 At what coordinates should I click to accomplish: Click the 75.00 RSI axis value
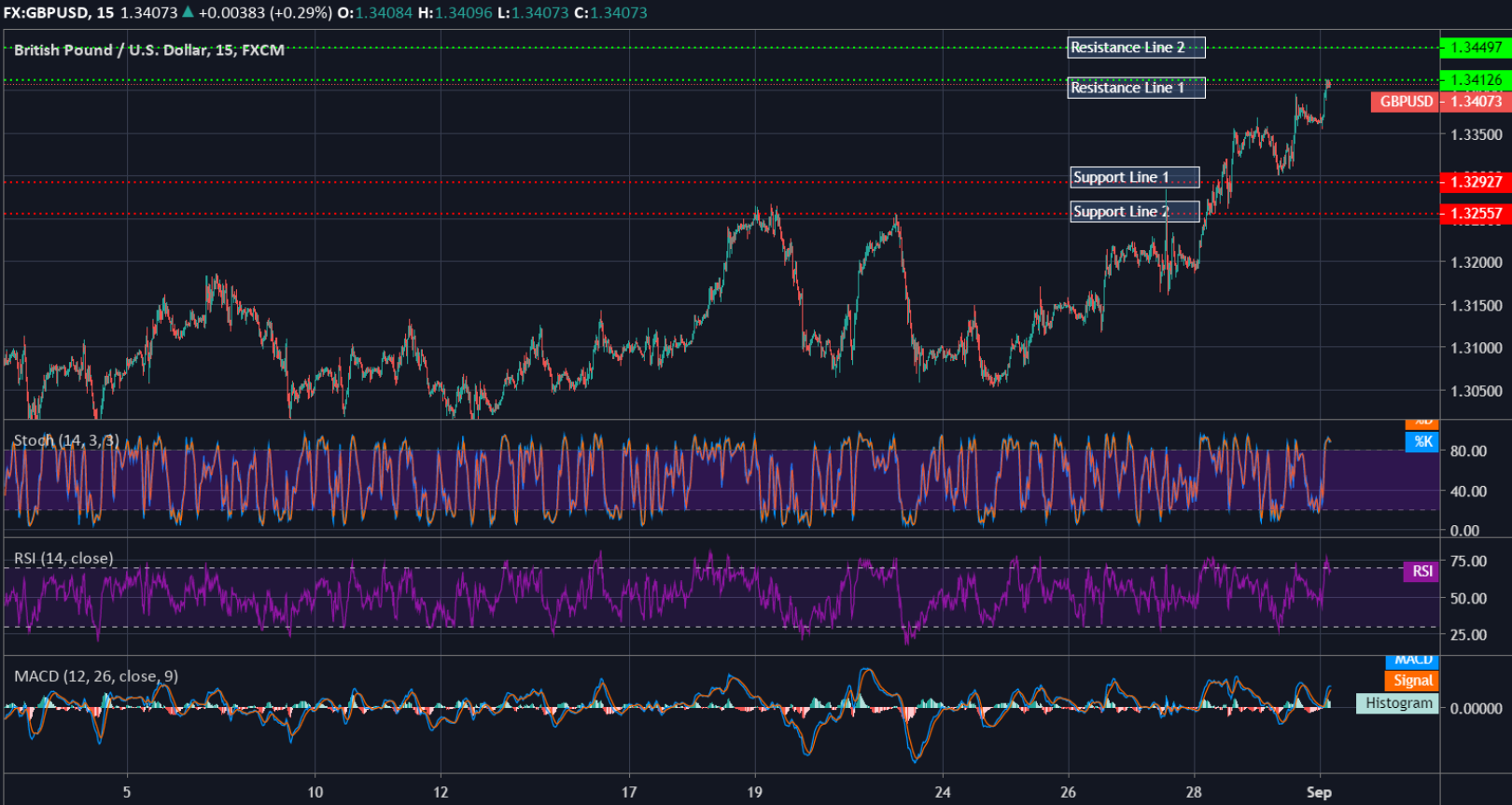(1468, 561)
